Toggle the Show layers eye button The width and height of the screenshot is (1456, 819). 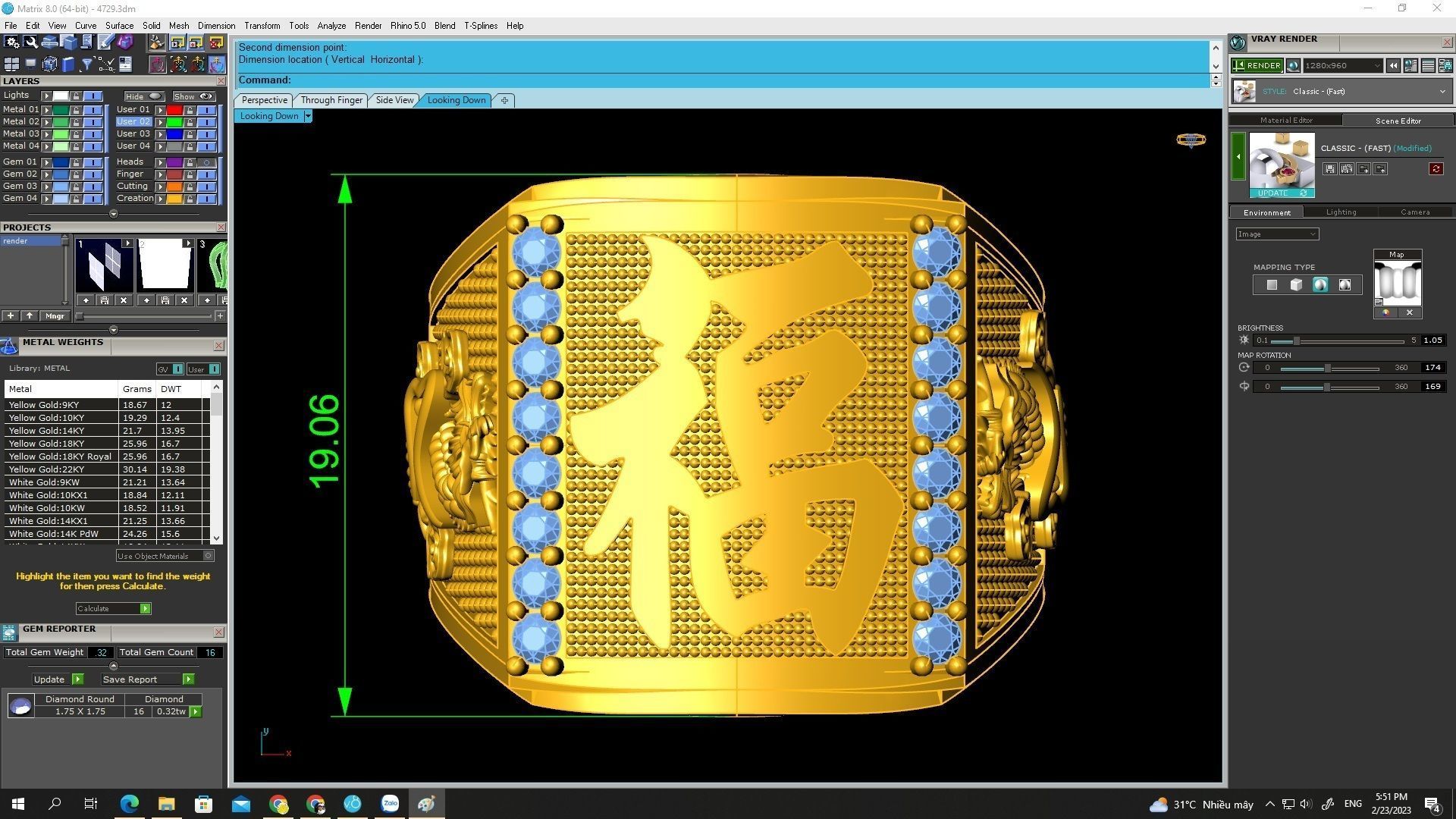(193, 96)
